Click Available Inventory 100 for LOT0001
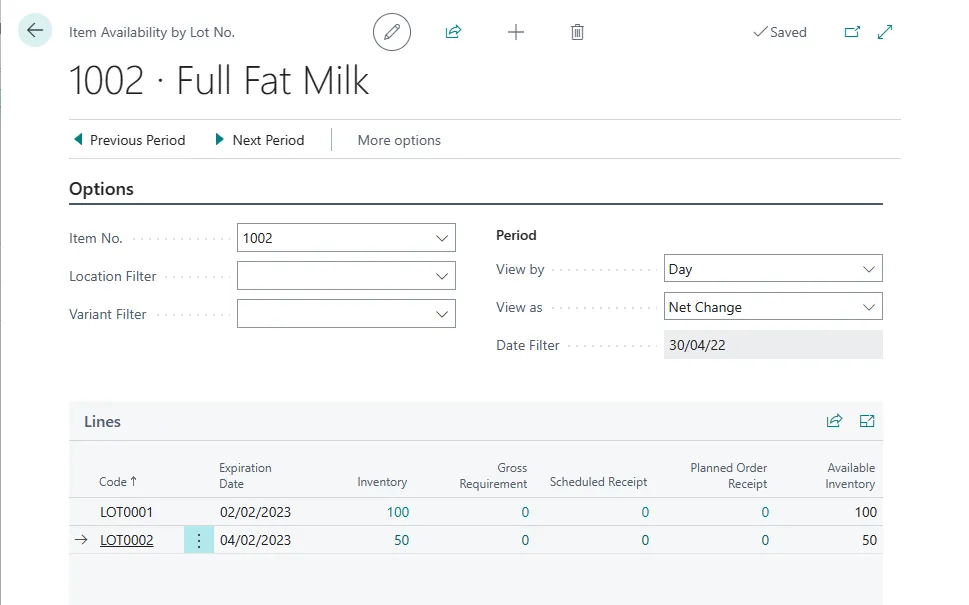Screen dimensions: 969x605 [866, 512]
